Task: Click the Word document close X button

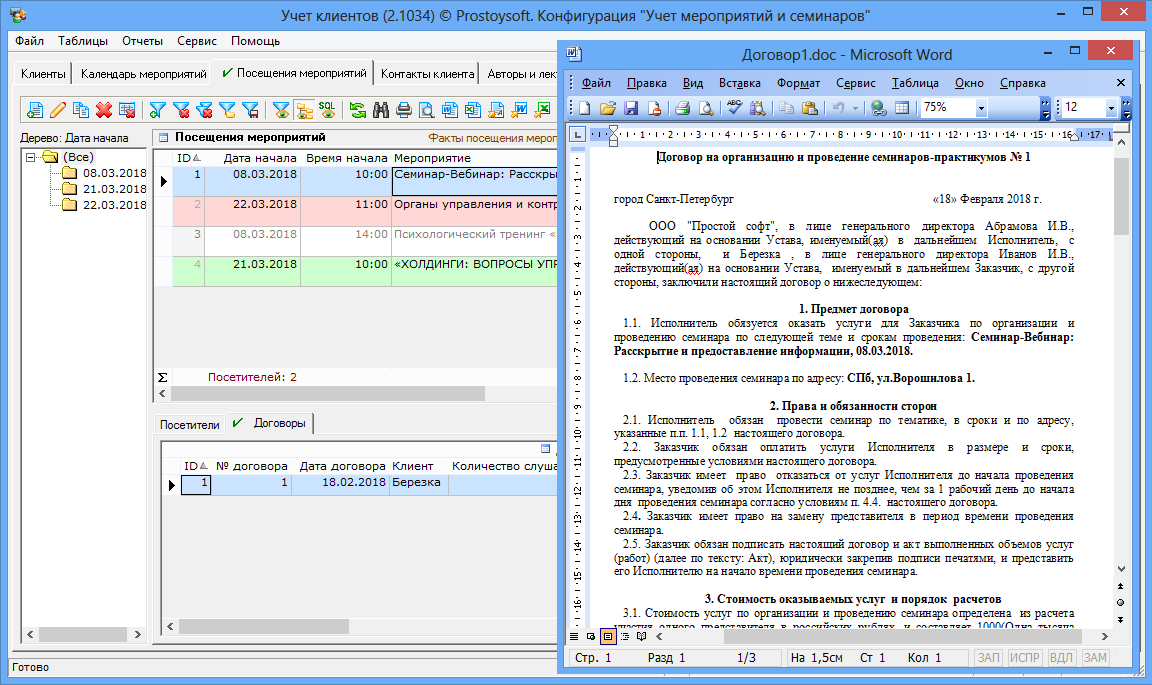Action: pyautogui.click(x=1121, y=83)
